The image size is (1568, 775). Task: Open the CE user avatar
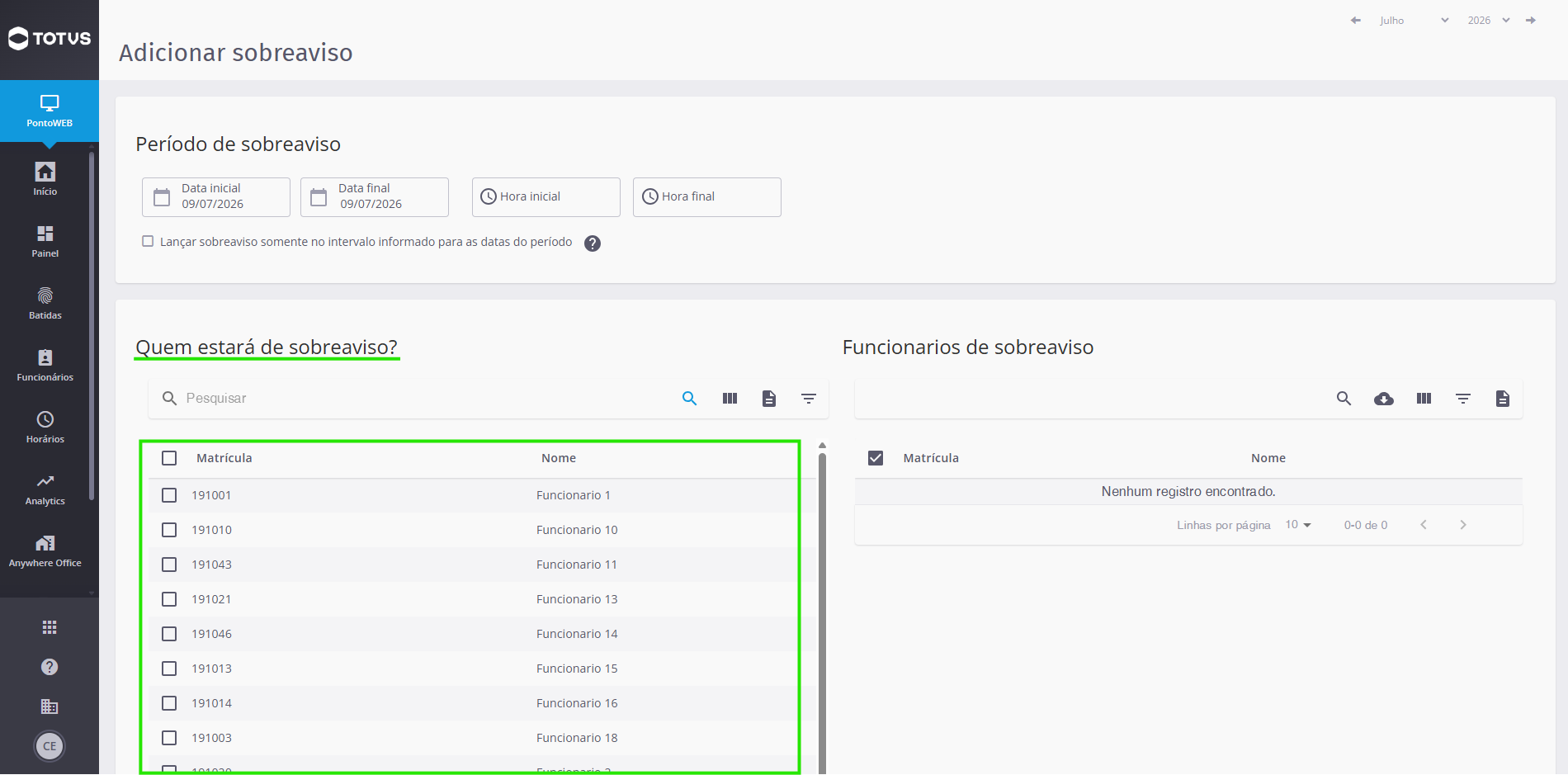click(50, 746)
